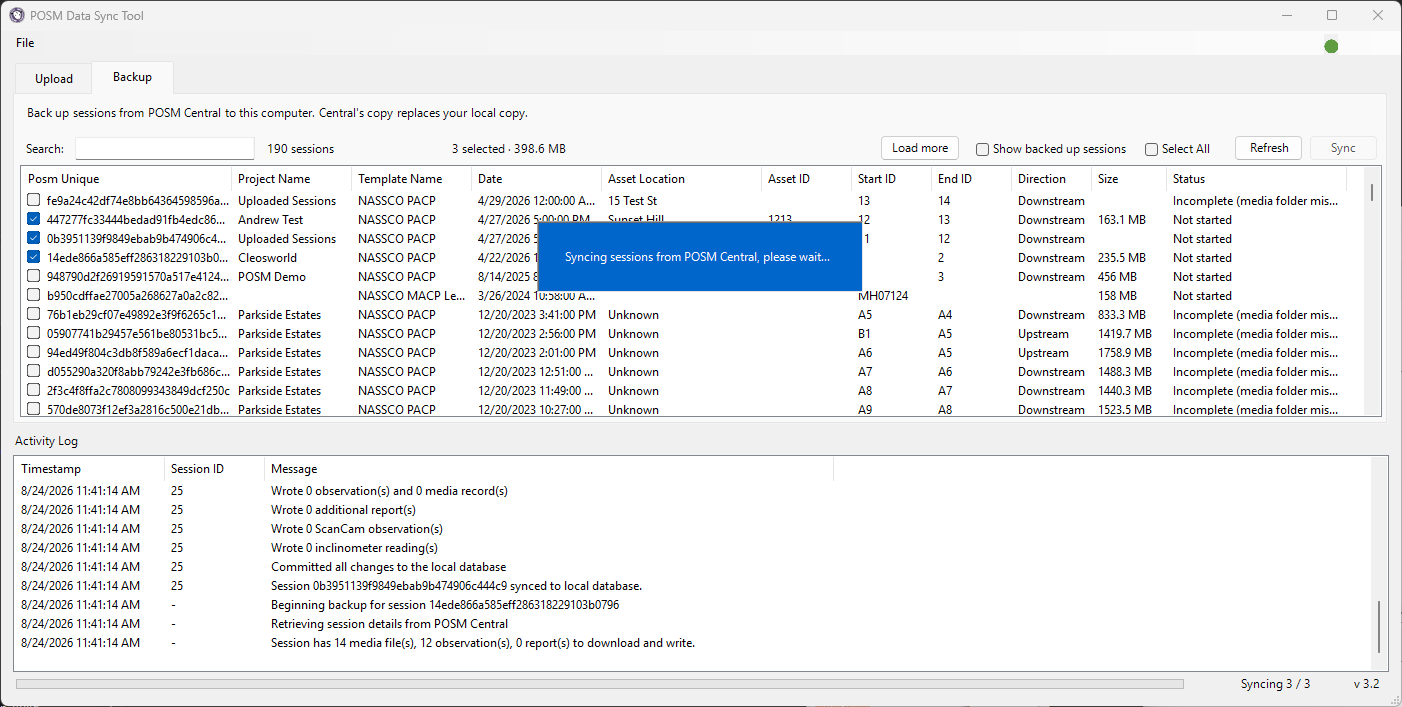Click log entry Session has 14 media file(s)

click(x=483, y=643)
